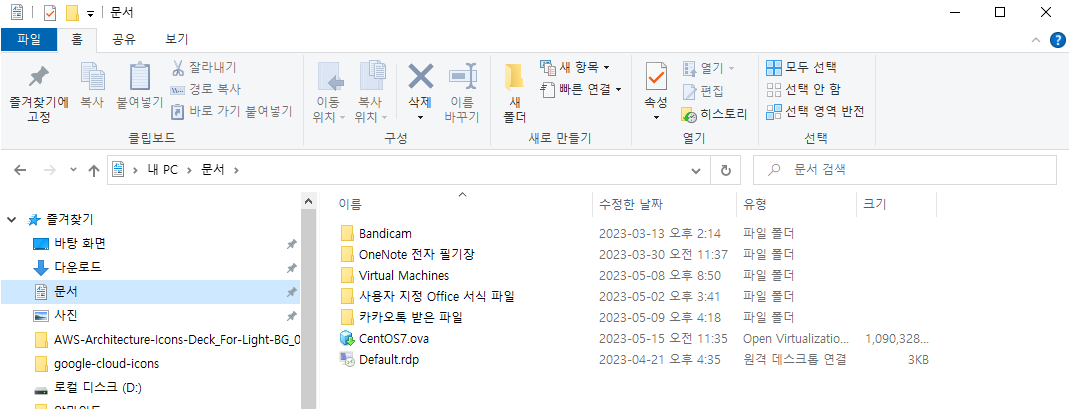Select 다운로드 in the sidebar

coord(77,267)
